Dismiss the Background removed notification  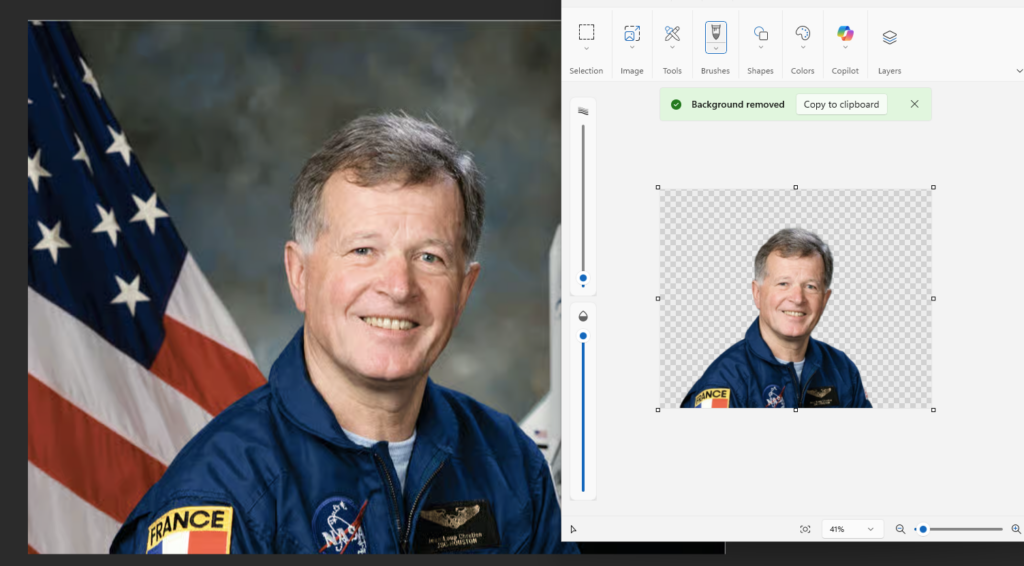coord(914,104)
